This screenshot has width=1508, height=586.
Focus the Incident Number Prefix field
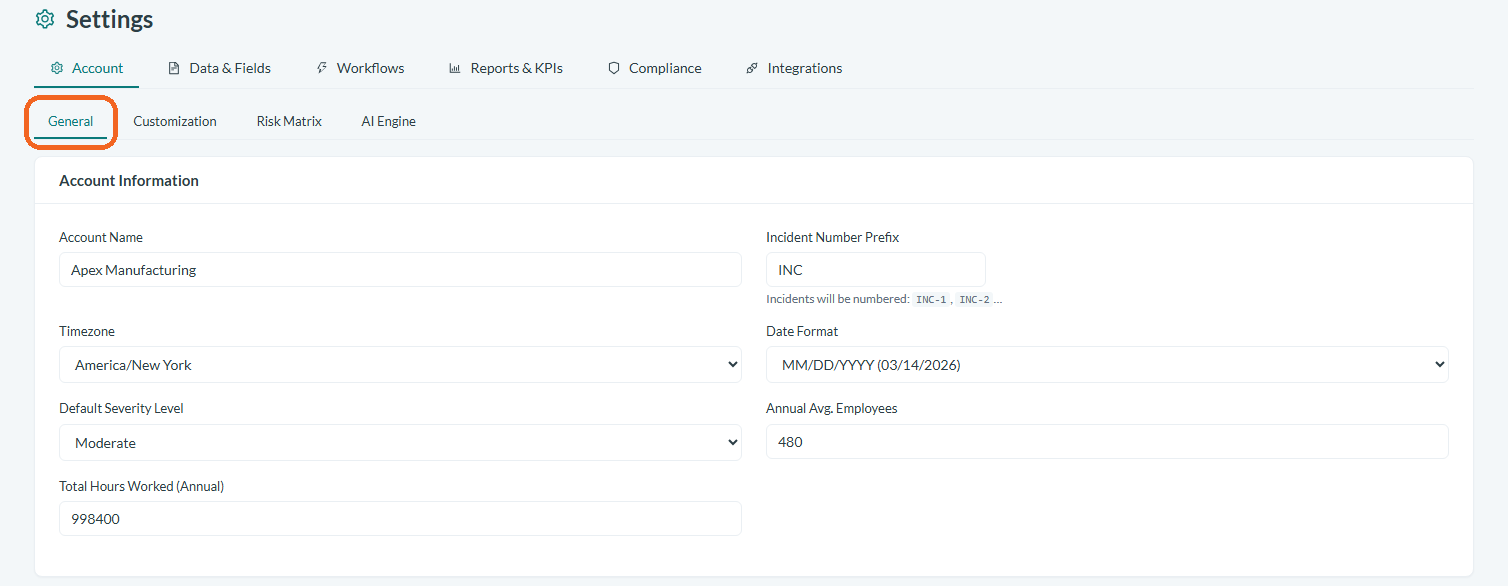click(x=876, y=270)
